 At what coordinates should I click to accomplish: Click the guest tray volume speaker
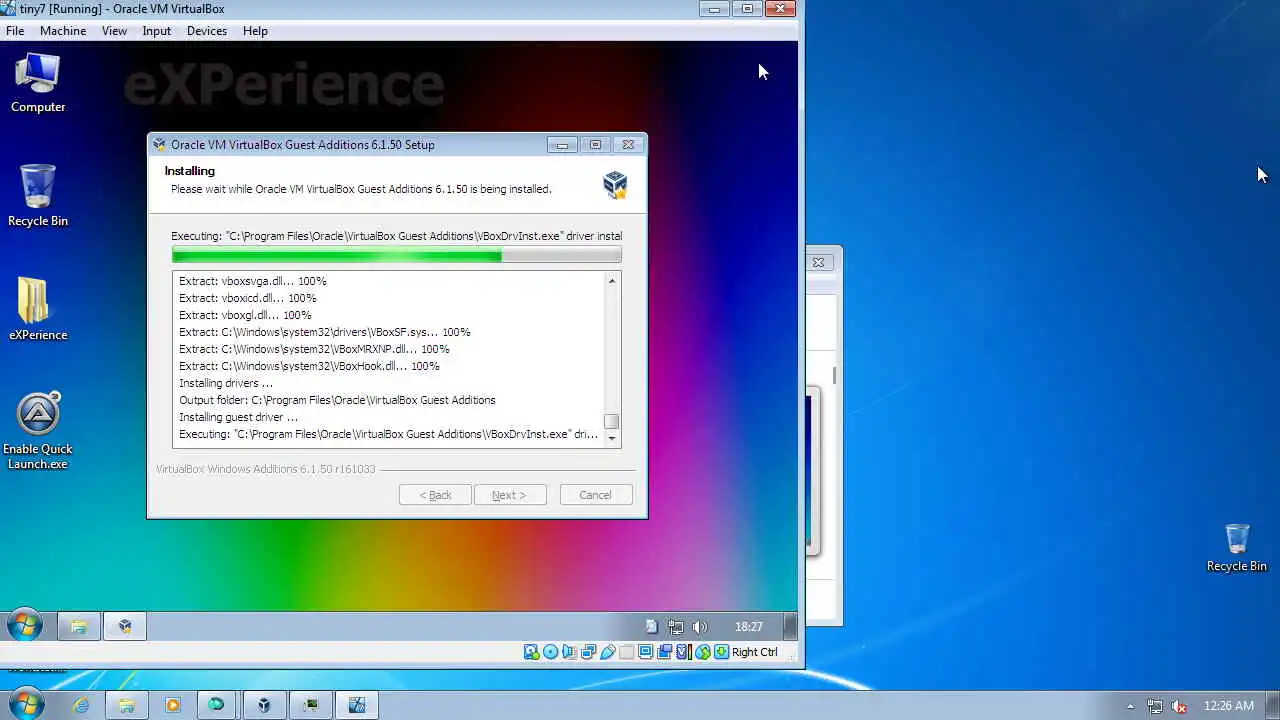click(699, 627)
